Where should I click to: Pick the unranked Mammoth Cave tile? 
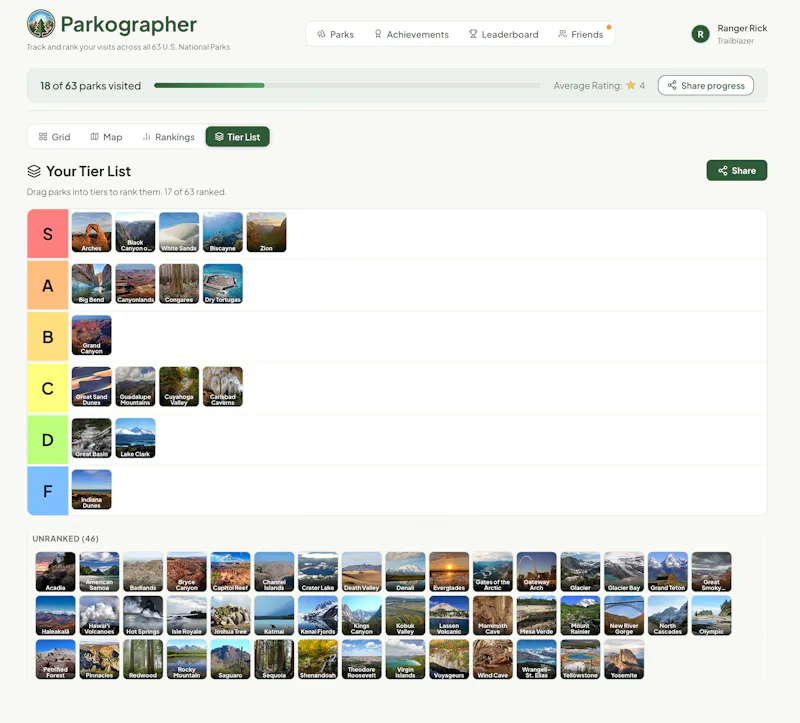(493, 616)
